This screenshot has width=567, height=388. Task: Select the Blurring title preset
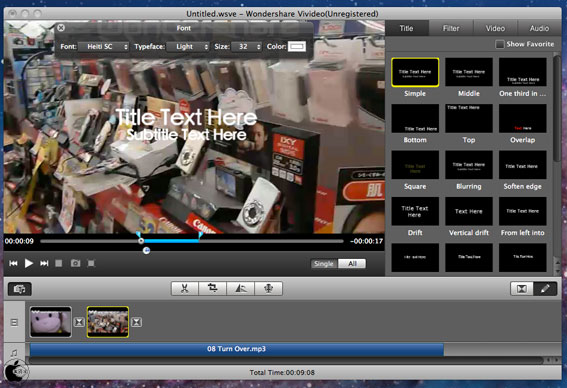tap(469, 165)
